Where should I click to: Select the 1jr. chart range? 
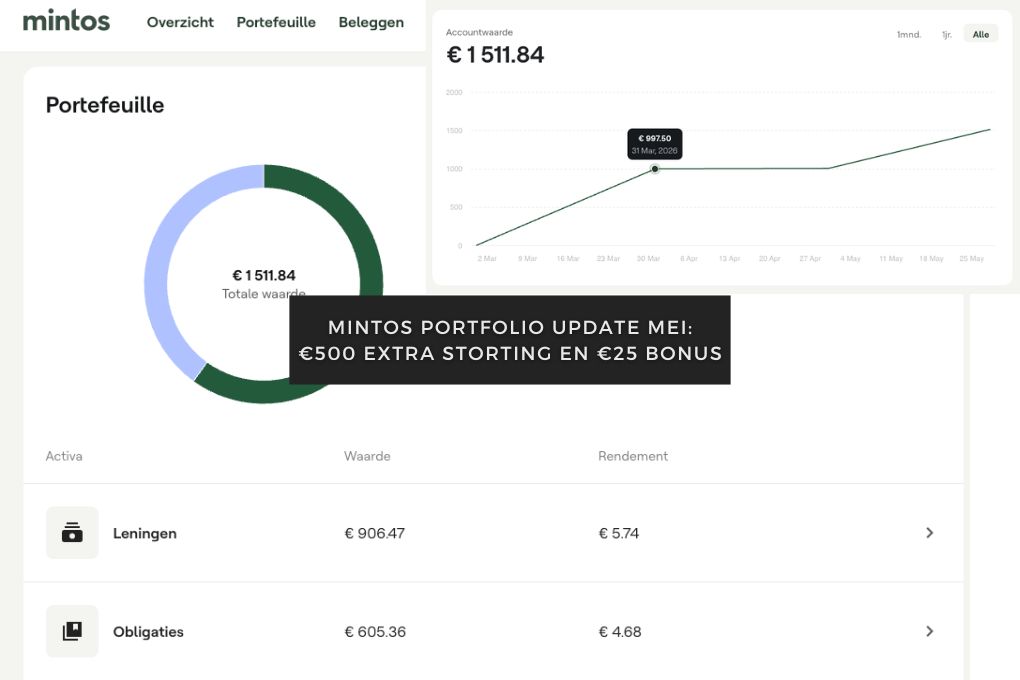pos(946,34)
